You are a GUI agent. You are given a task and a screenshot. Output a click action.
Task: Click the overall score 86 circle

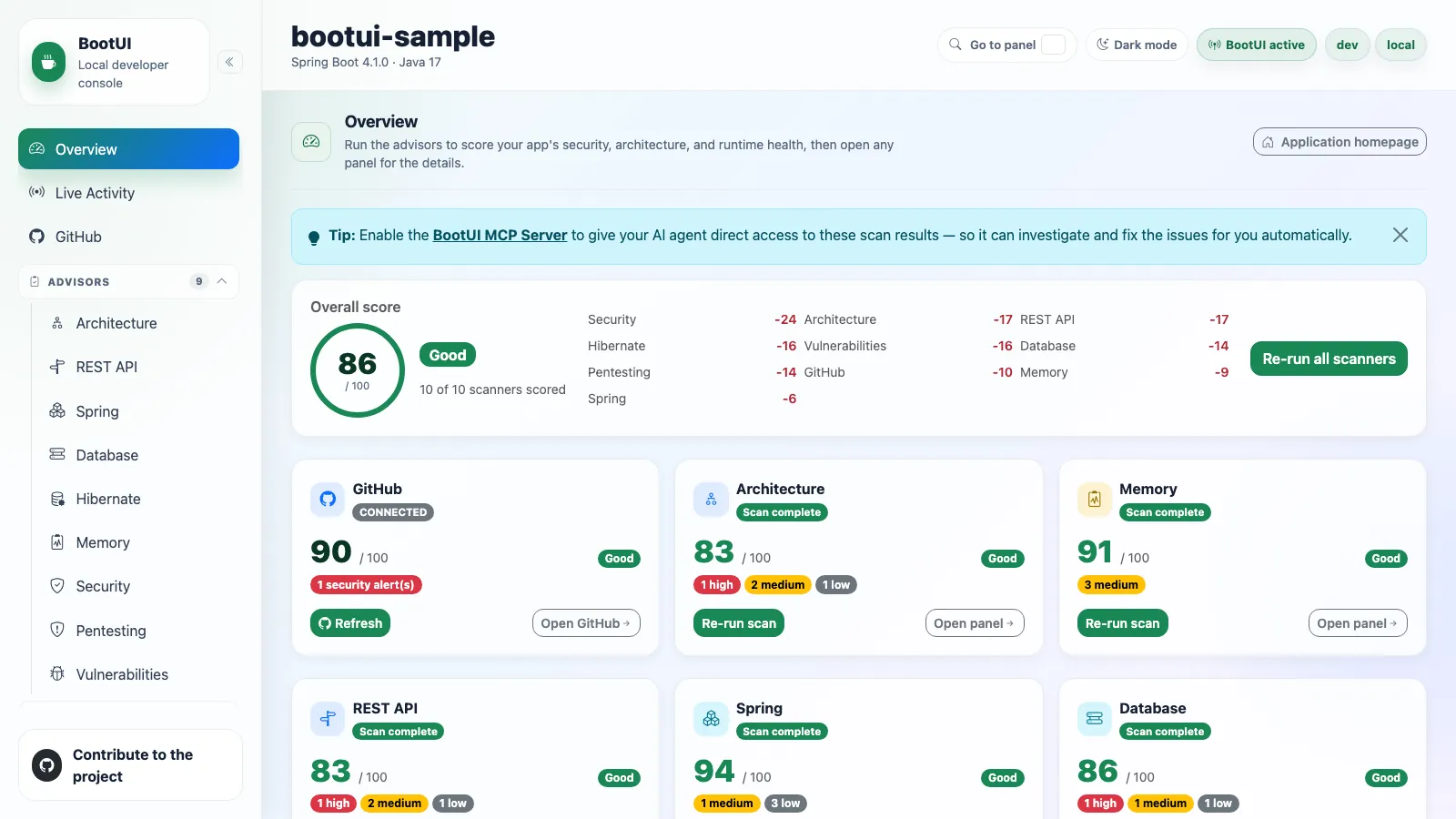357,370
